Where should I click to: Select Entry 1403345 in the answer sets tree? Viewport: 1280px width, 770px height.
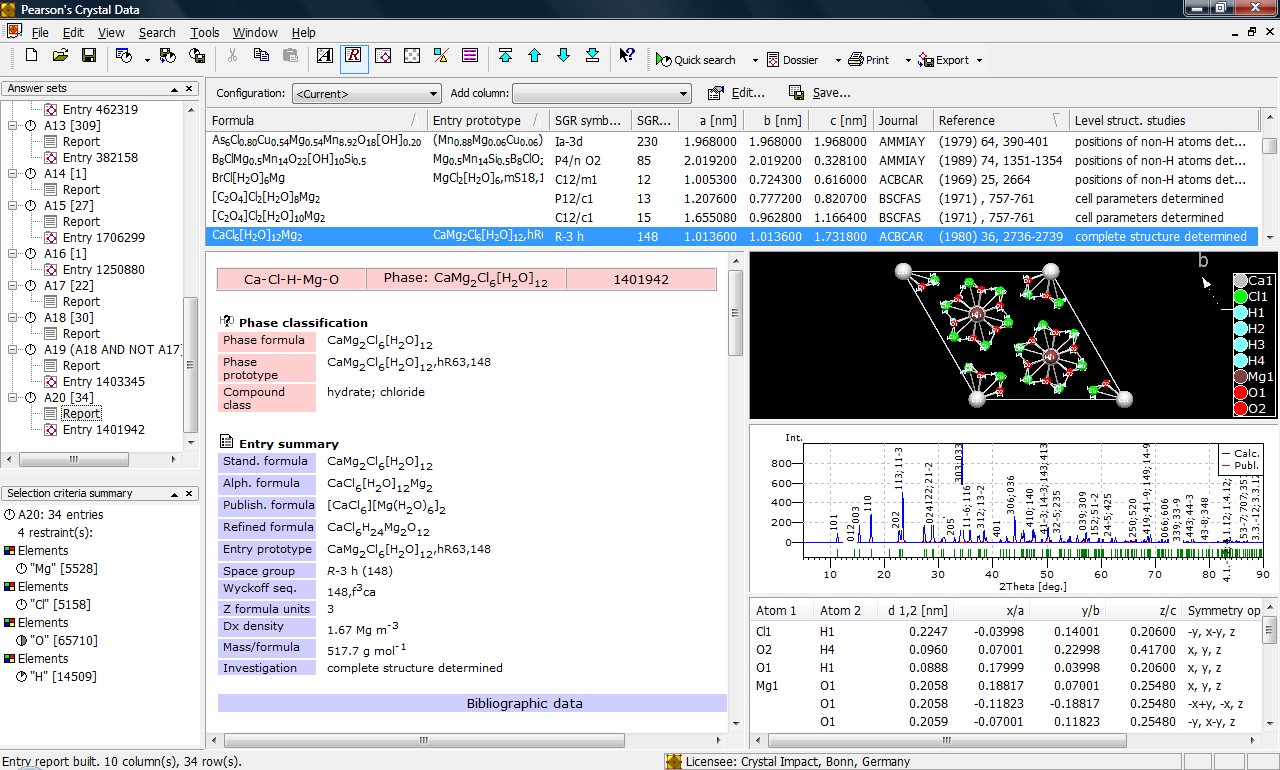click(x=103, y=382)
